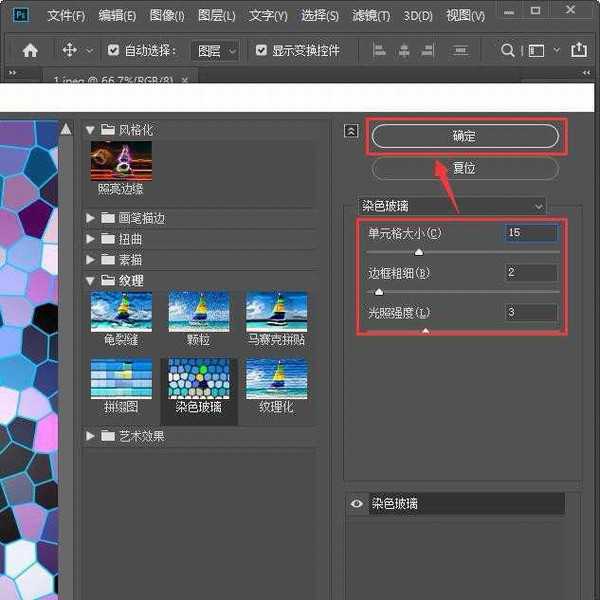600x600 pixels.
Task: Hide the 染色玻璃 effect layer eye
Action: 356,505
